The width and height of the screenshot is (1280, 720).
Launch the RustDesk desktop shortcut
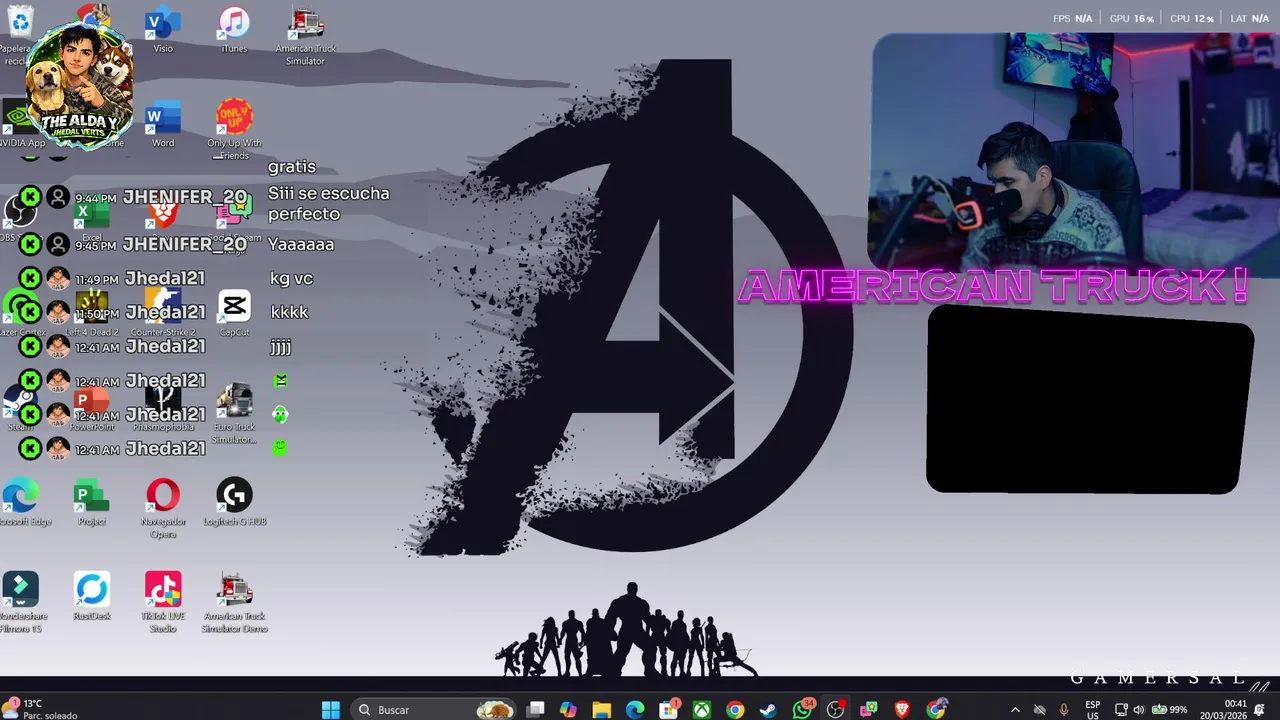pyautogui.click(x=91, y=597)
